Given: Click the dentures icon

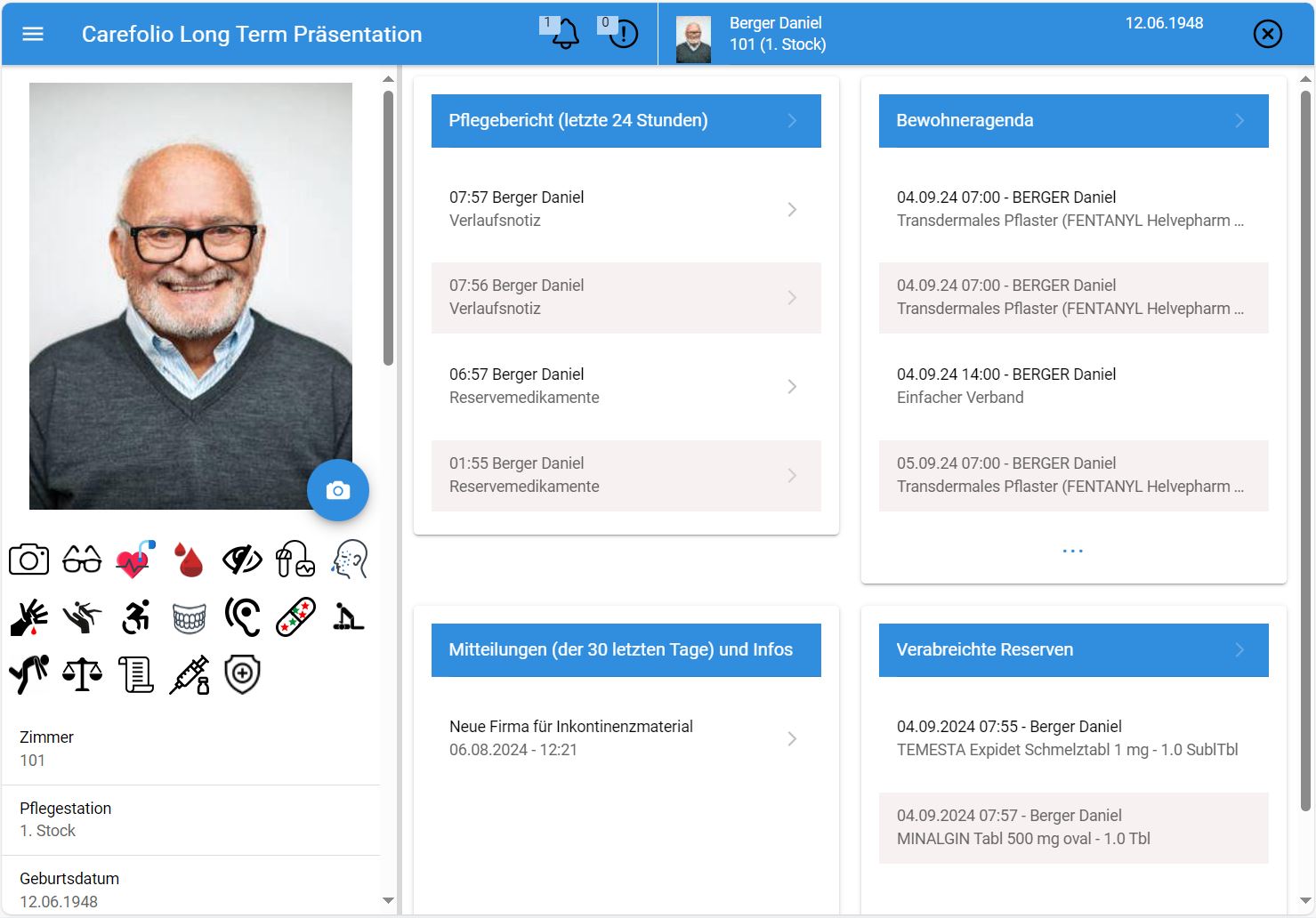Looking at the screenshot, I should point(189,617).
